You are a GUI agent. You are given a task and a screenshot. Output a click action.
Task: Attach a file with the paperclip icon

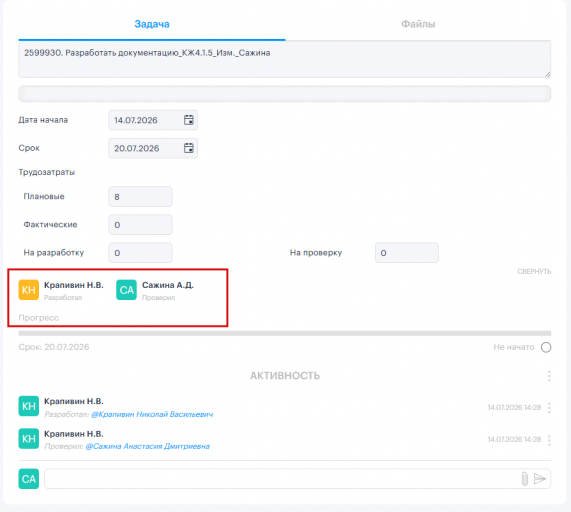point(524,479)
